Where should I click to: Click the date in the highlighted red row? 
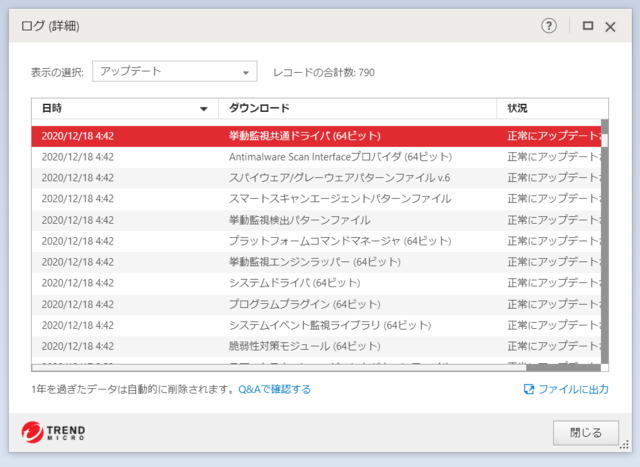(x=78, y=136)
